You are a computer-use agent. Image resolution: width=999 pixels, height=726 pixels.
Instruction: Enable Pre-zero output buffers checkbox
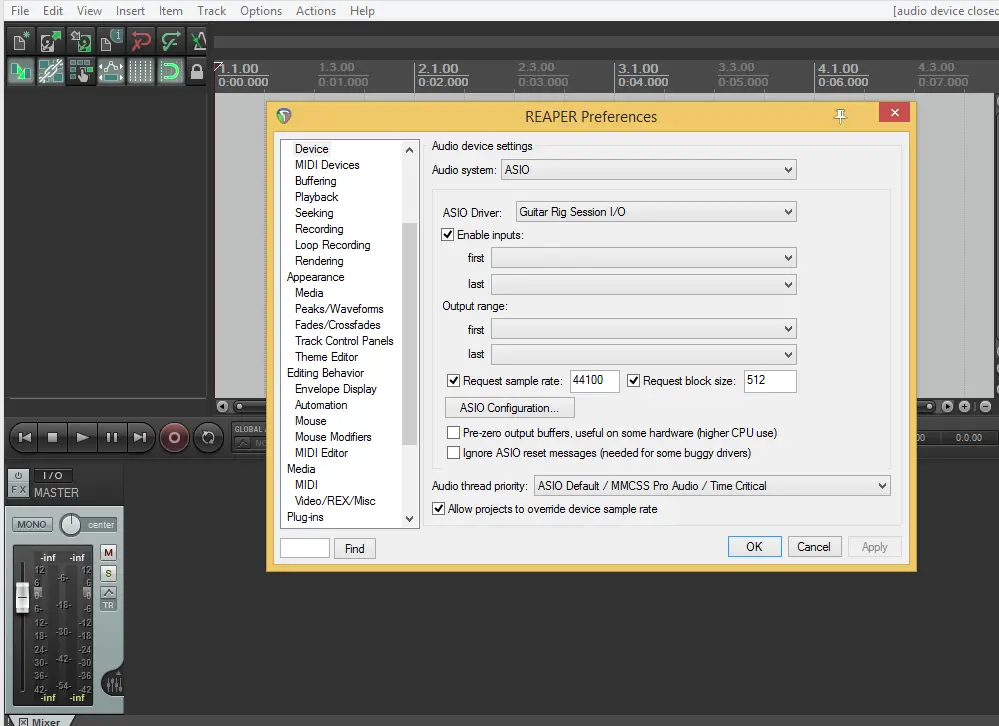point(454,433)
